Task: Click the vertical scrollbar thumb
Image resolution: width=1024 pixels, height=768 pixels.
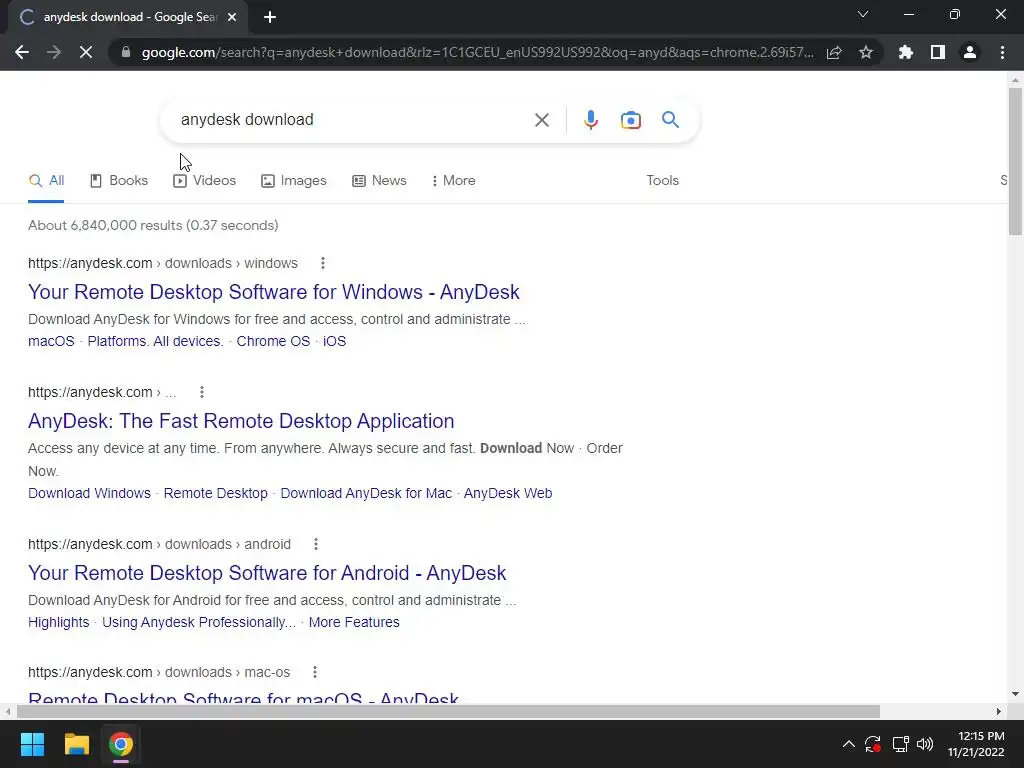Action: point(1015,161)
